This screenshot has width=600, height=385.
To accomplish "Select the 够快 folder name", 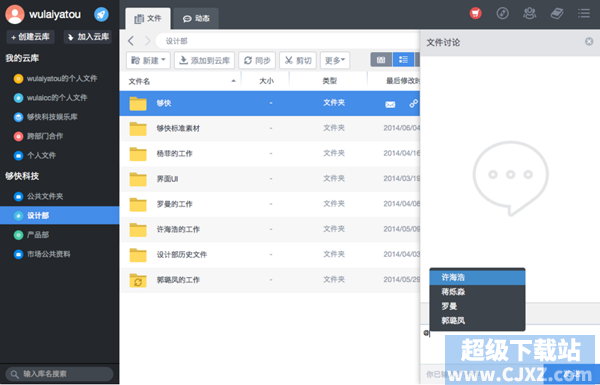I will point(164,103).
